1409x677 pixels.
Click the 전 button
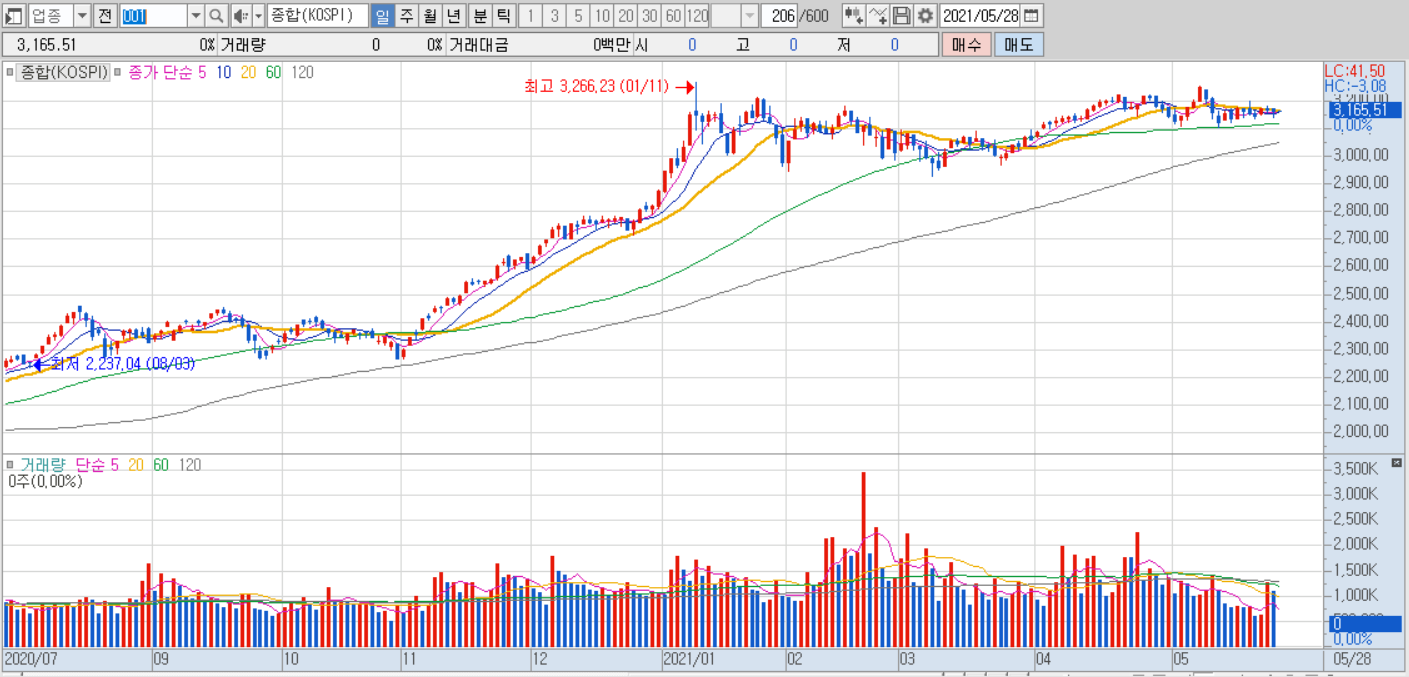tap(105, 15)
